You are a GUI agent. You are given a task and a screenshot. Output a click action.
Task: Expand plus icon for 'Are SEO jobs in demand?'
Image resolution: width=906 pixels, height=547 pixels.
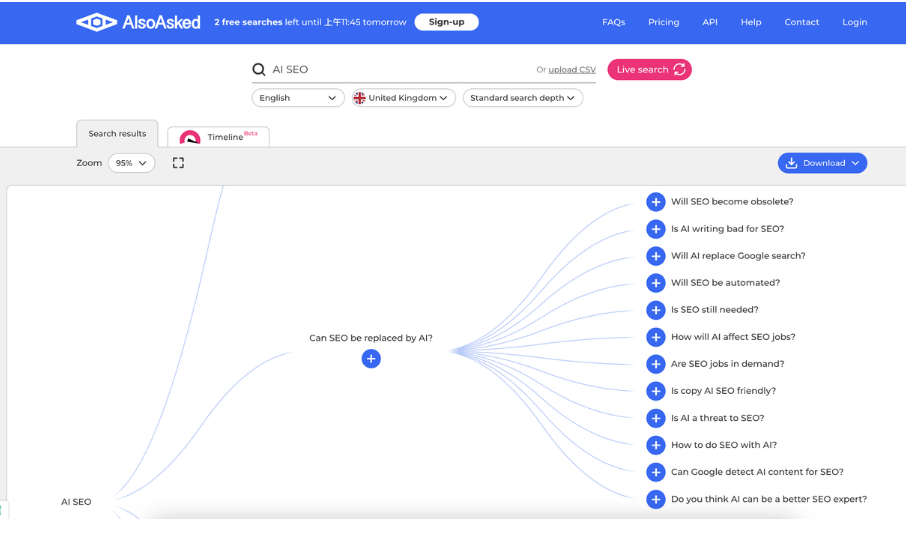656,364
